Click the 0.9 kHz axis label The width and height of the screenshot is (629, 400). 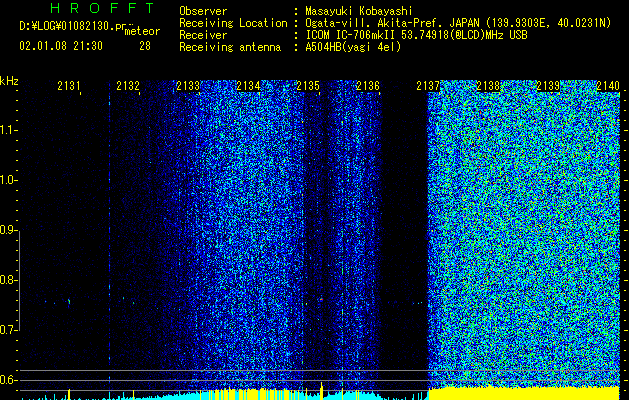tap(7, 230)
